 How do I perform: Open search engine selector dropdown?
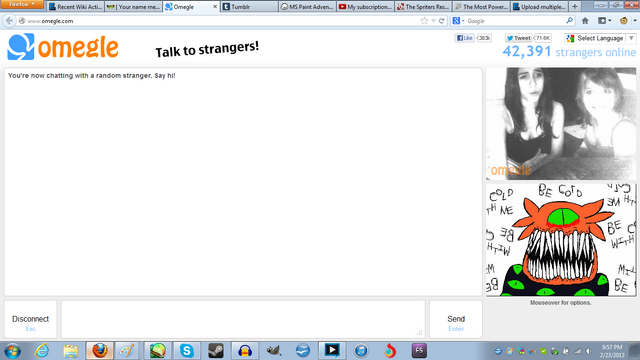point(458,21)
